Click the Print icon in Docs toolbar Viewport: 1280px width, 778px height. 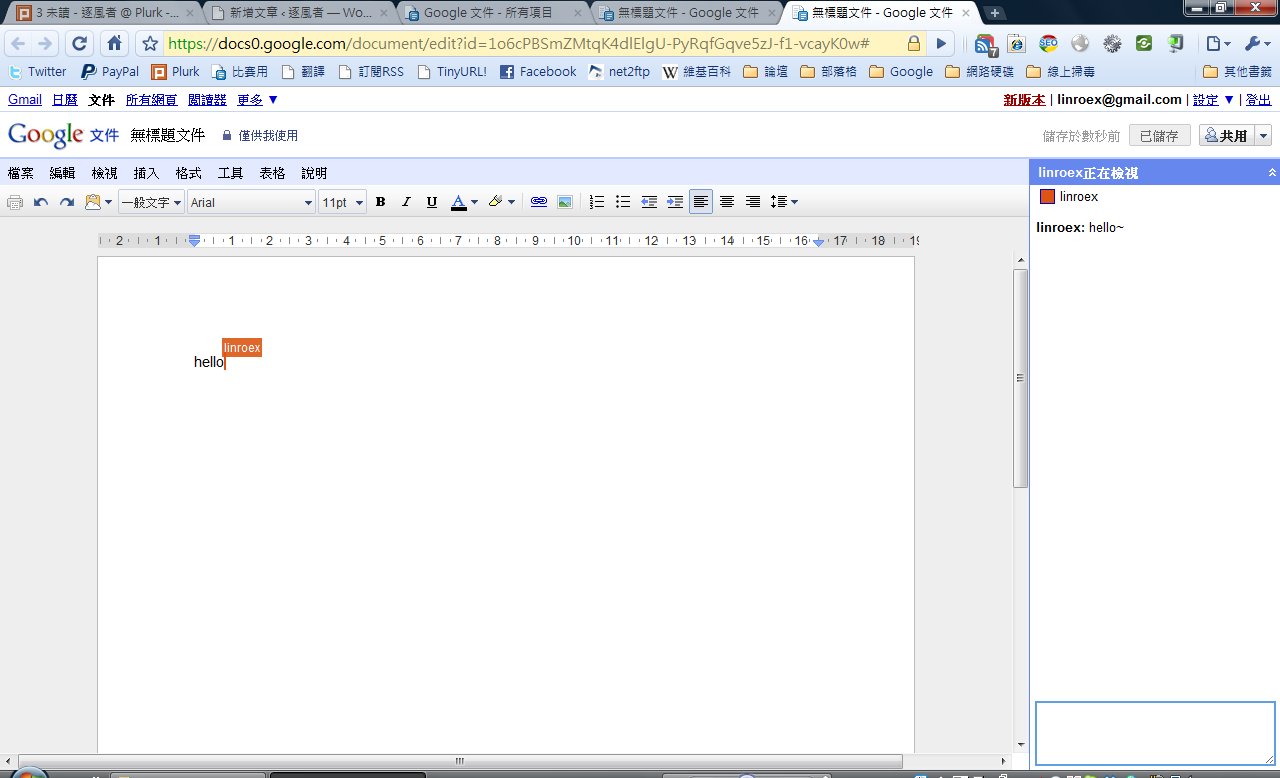click(x=15, y=202)
